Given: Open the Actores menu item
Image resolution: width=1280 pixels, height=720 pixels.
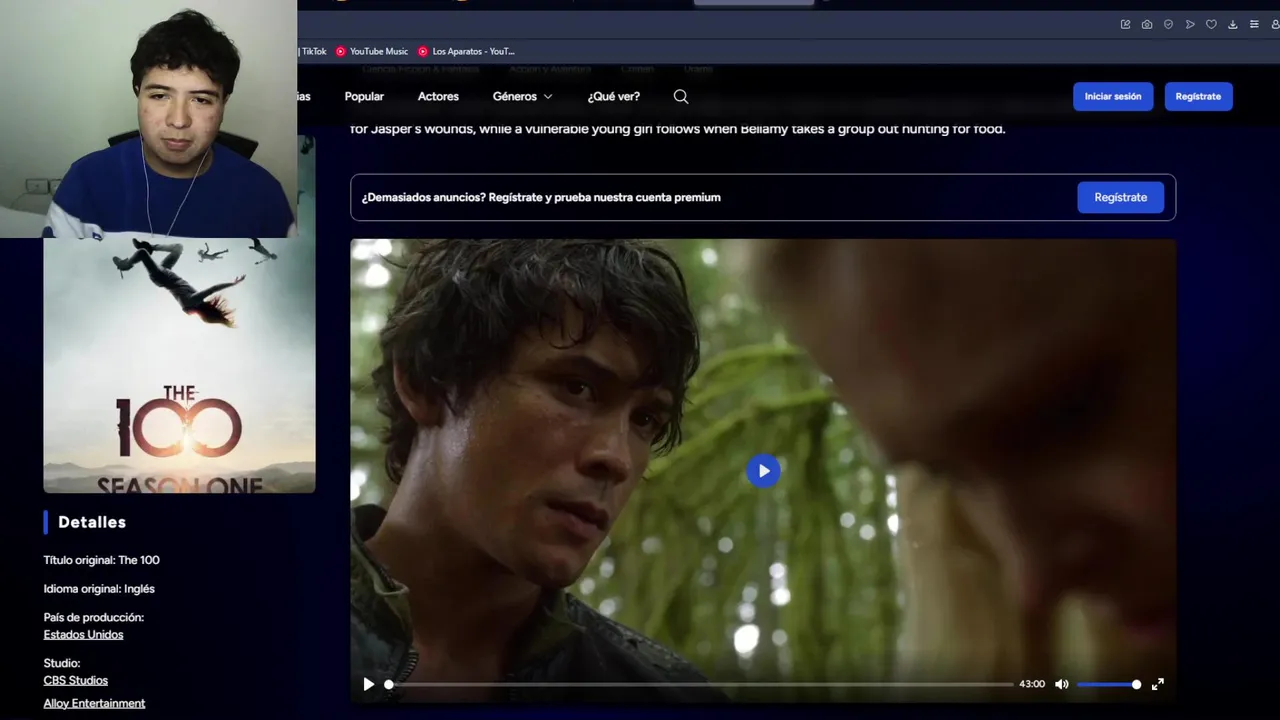Looking at the screenshot, I should click(438, 97).
